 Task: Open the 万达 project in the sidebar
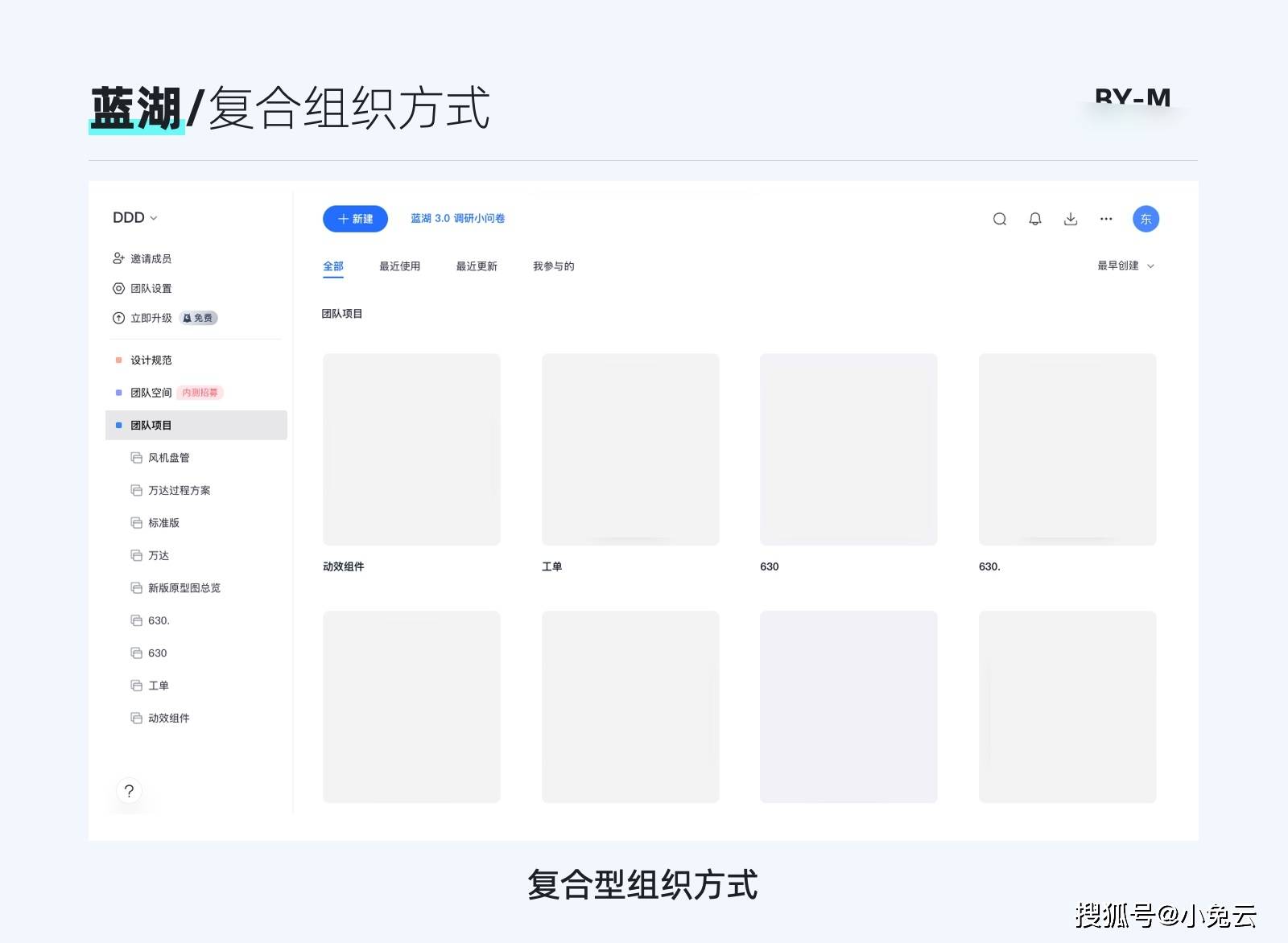tap(159, 555)
